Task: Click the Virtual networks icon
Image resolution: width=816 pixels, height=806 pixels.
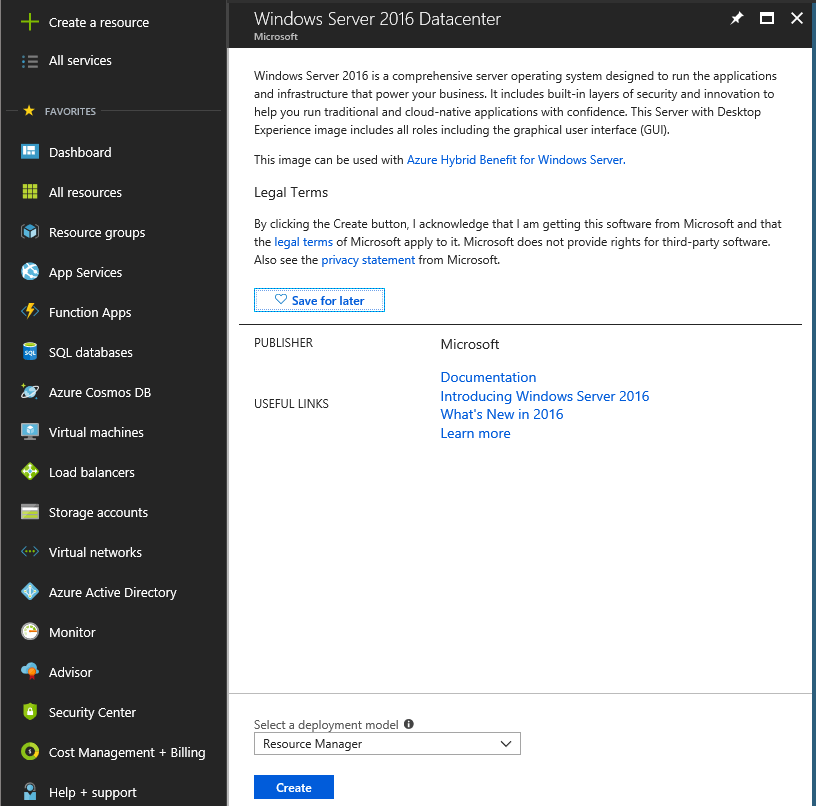Action: (x=30, y=552)
